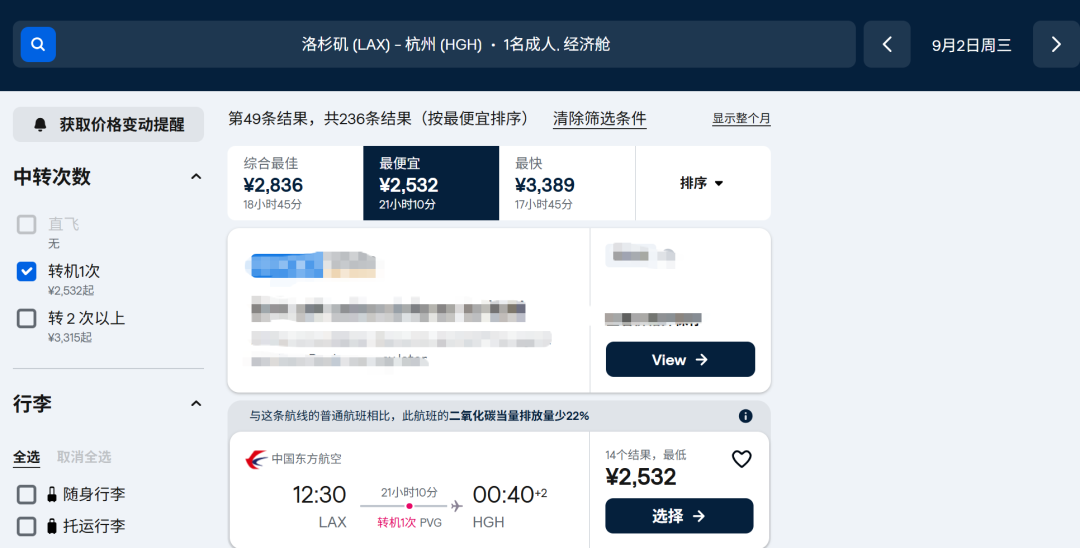Collapse the 中转次数 section
Screen dimensions: 1080x548
click(196, 177)
